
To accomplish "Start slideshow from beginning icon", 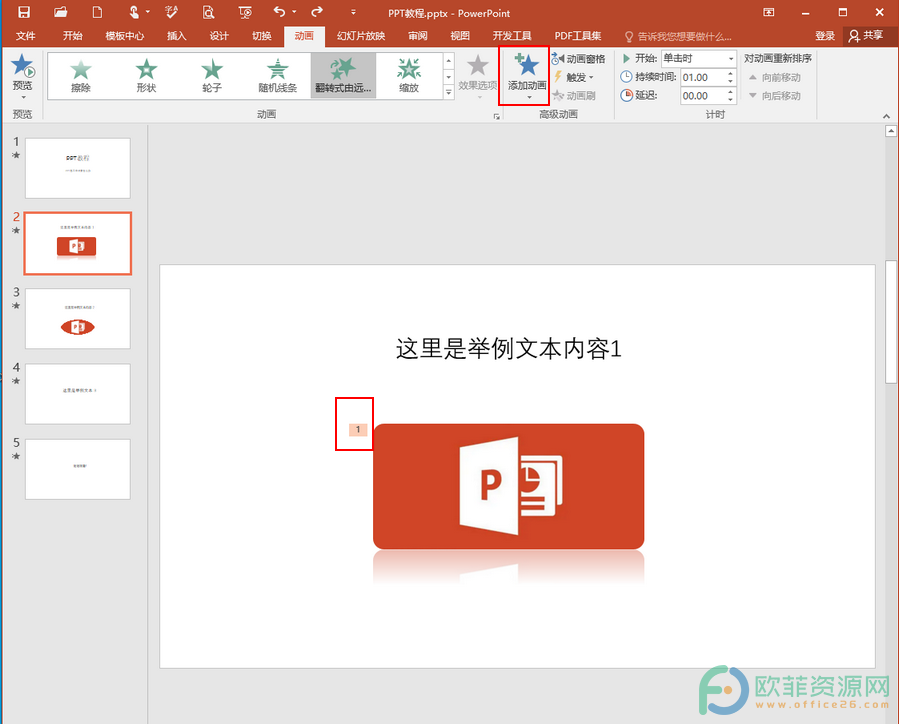I will (245, 12).
